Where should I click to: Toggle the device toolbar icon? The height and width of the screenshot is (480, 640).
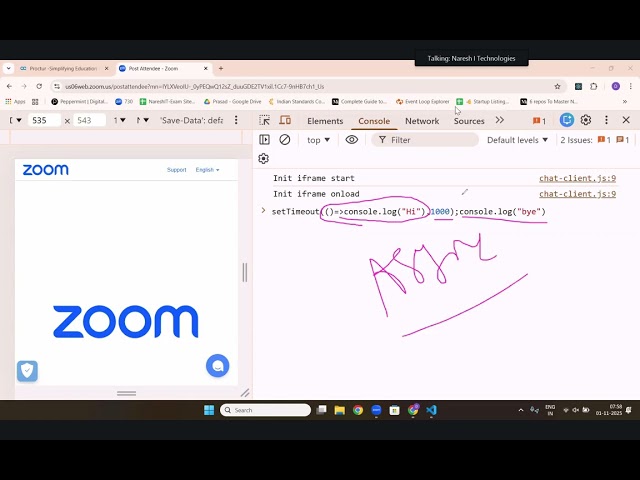click(285, 120)
